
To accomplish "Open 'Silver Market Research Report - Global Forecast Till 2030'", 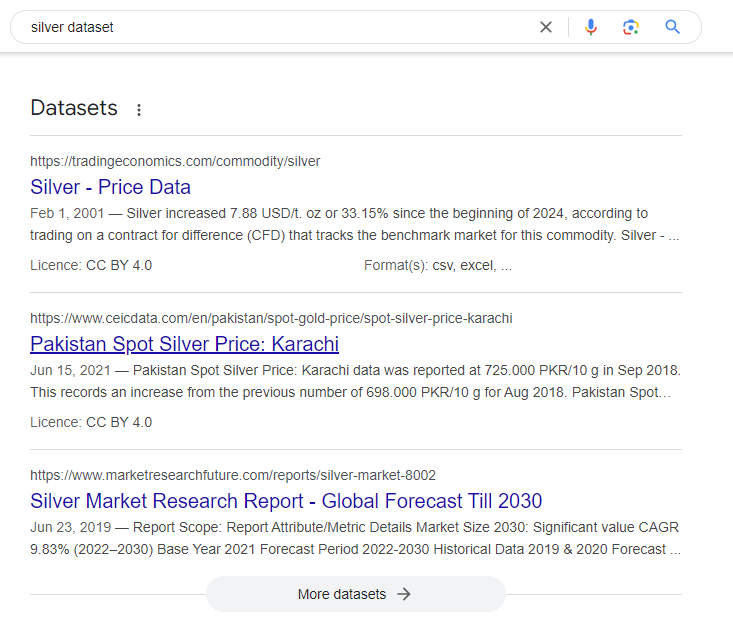I will coord(286,501).
